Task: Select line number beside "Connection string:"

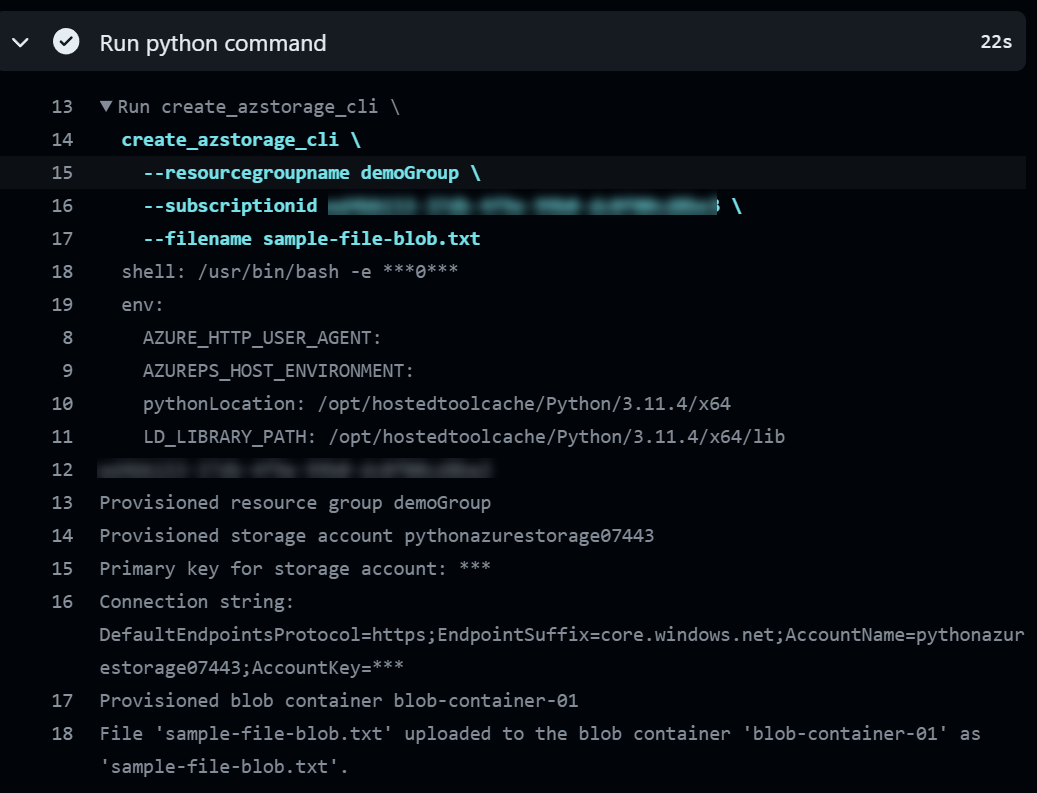Action: 62,601
